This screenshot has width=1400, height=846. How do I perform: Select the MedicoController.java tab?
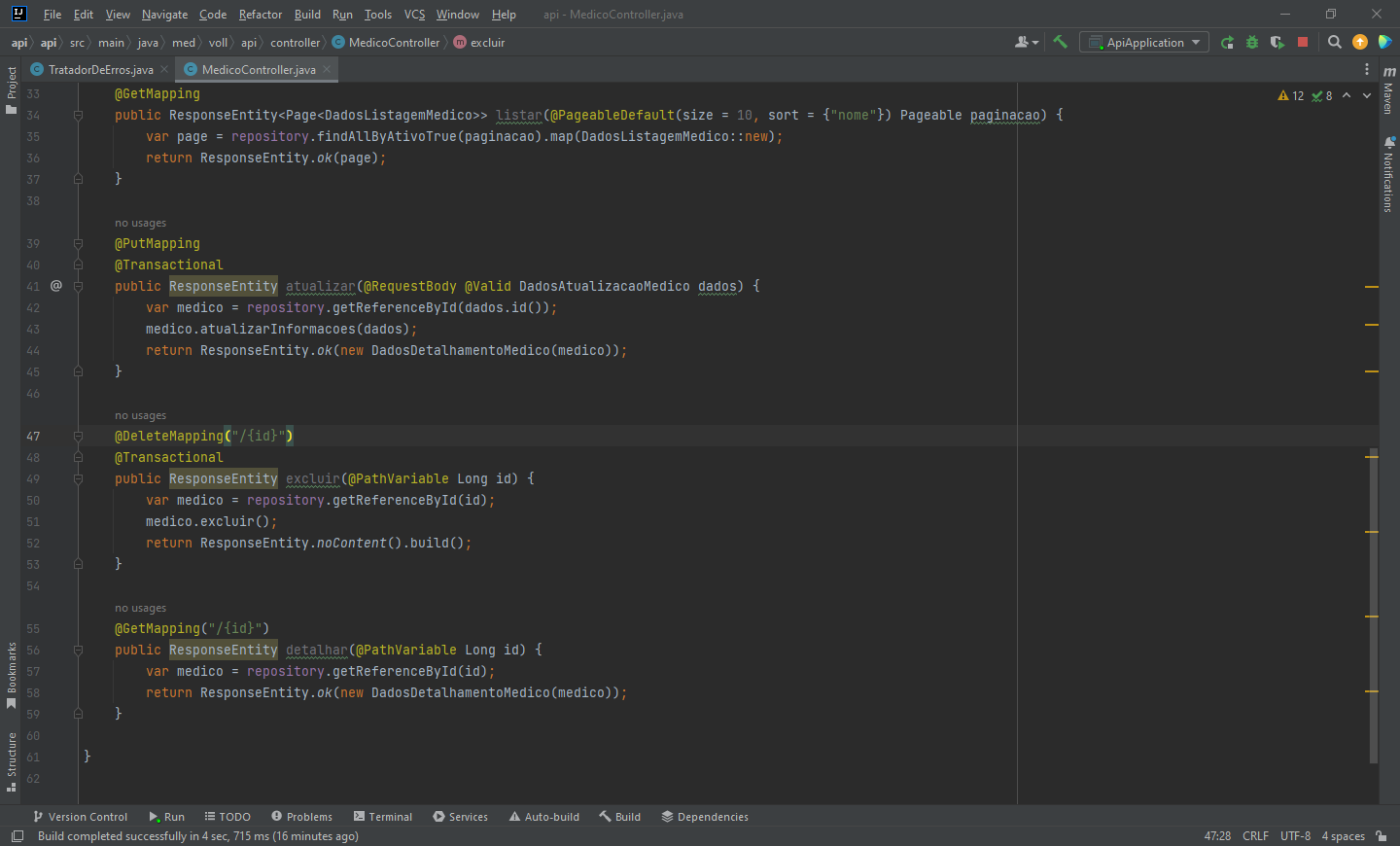258,69
